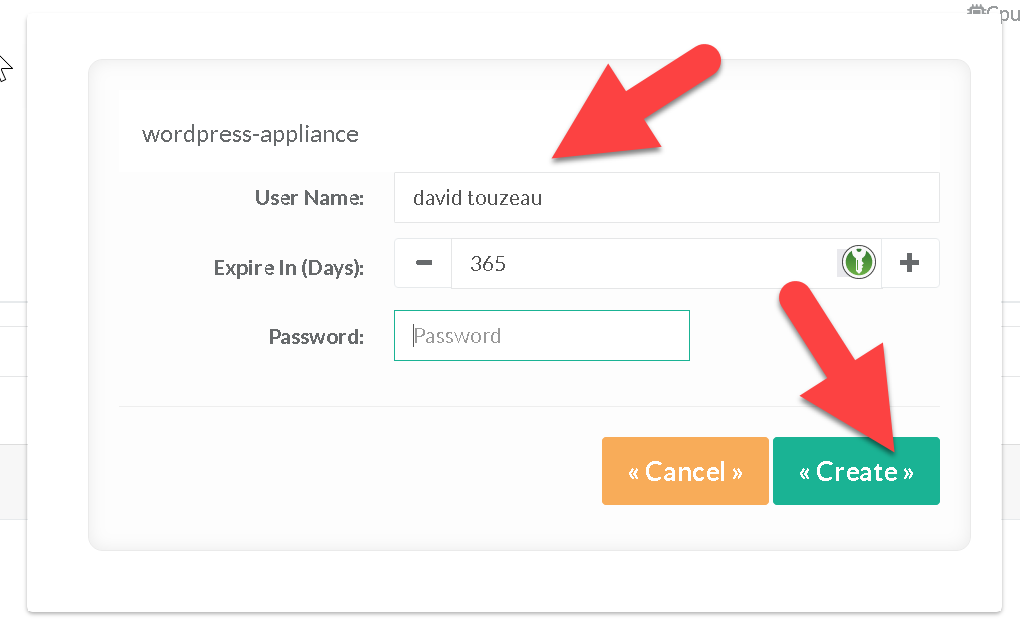
Task: Click the User Name label
Action: 309,198
